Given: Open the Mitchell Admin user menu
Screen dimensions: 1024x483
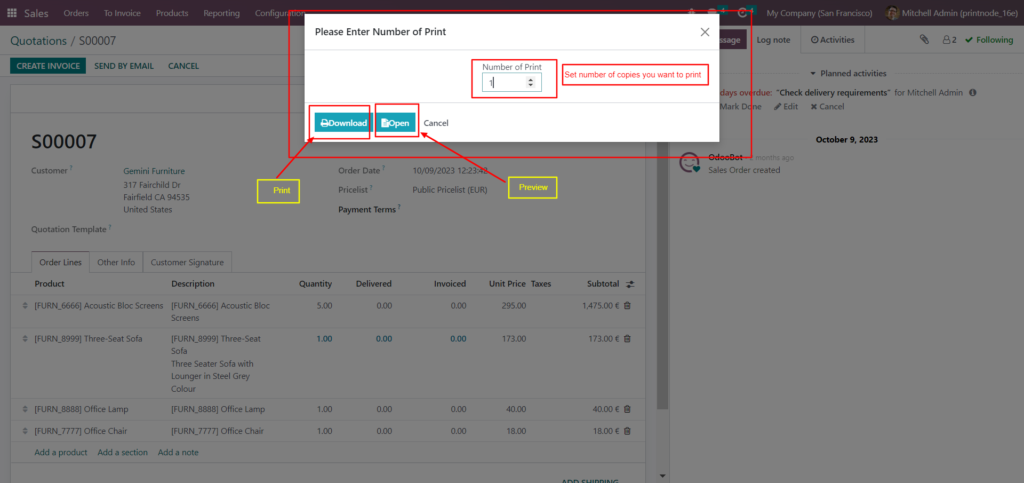Looking at the screenshot, I should click(950, 13).
